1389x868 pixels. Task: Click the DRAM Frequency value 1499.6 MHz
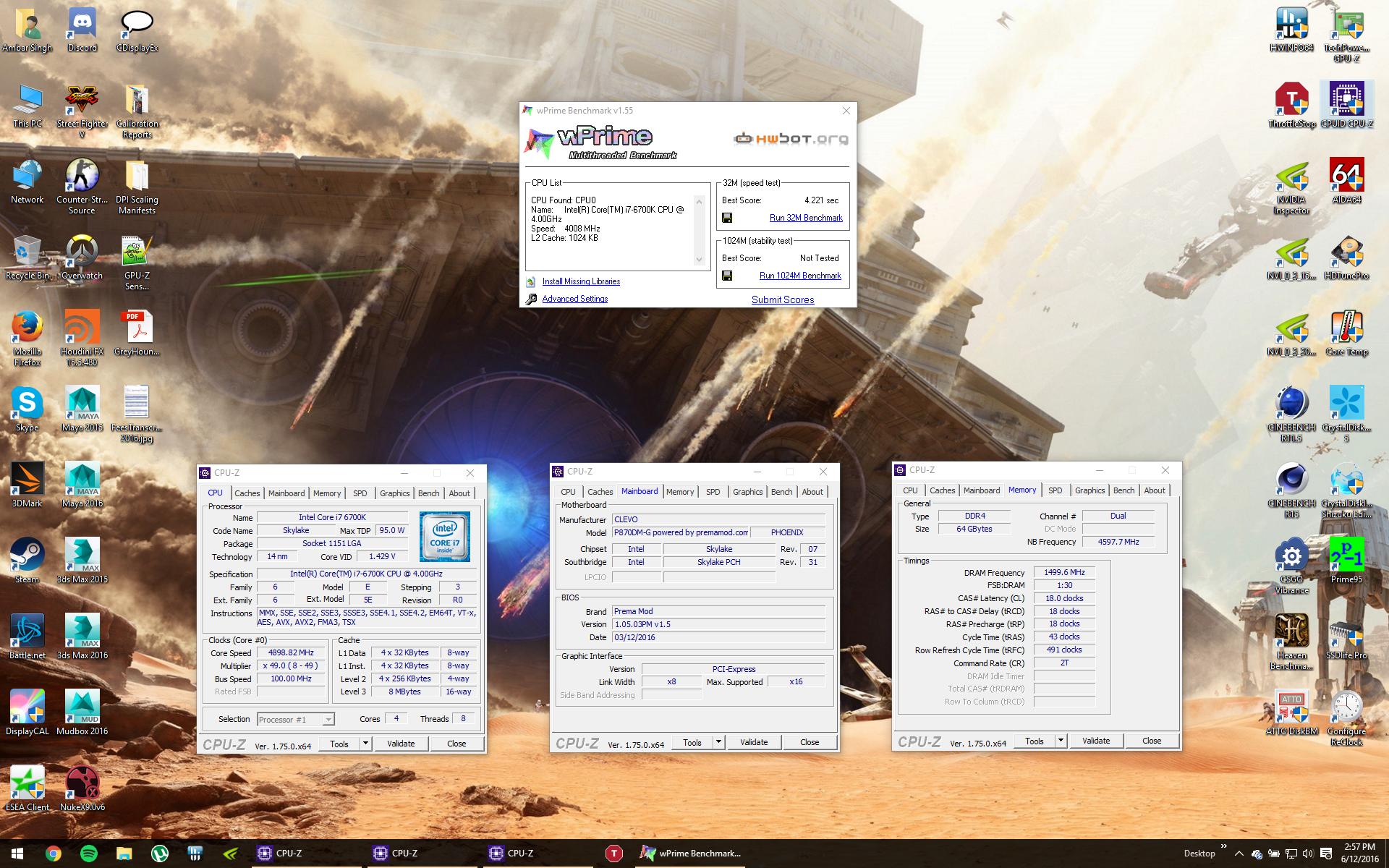pyautogui.click(x=1064, y=572)
